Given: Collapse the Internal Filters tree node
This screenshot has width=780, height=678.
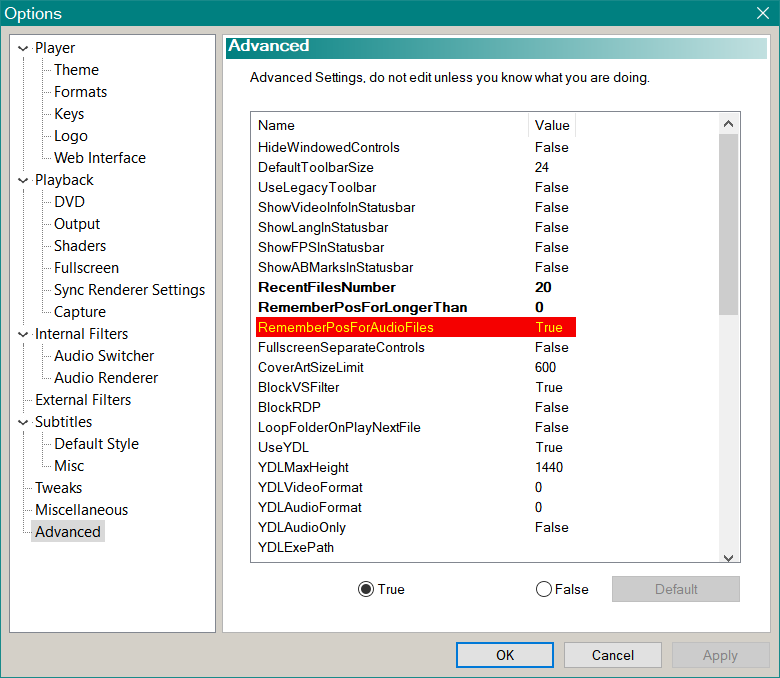Looking at the screenshot, I should [x=24, y=334].
